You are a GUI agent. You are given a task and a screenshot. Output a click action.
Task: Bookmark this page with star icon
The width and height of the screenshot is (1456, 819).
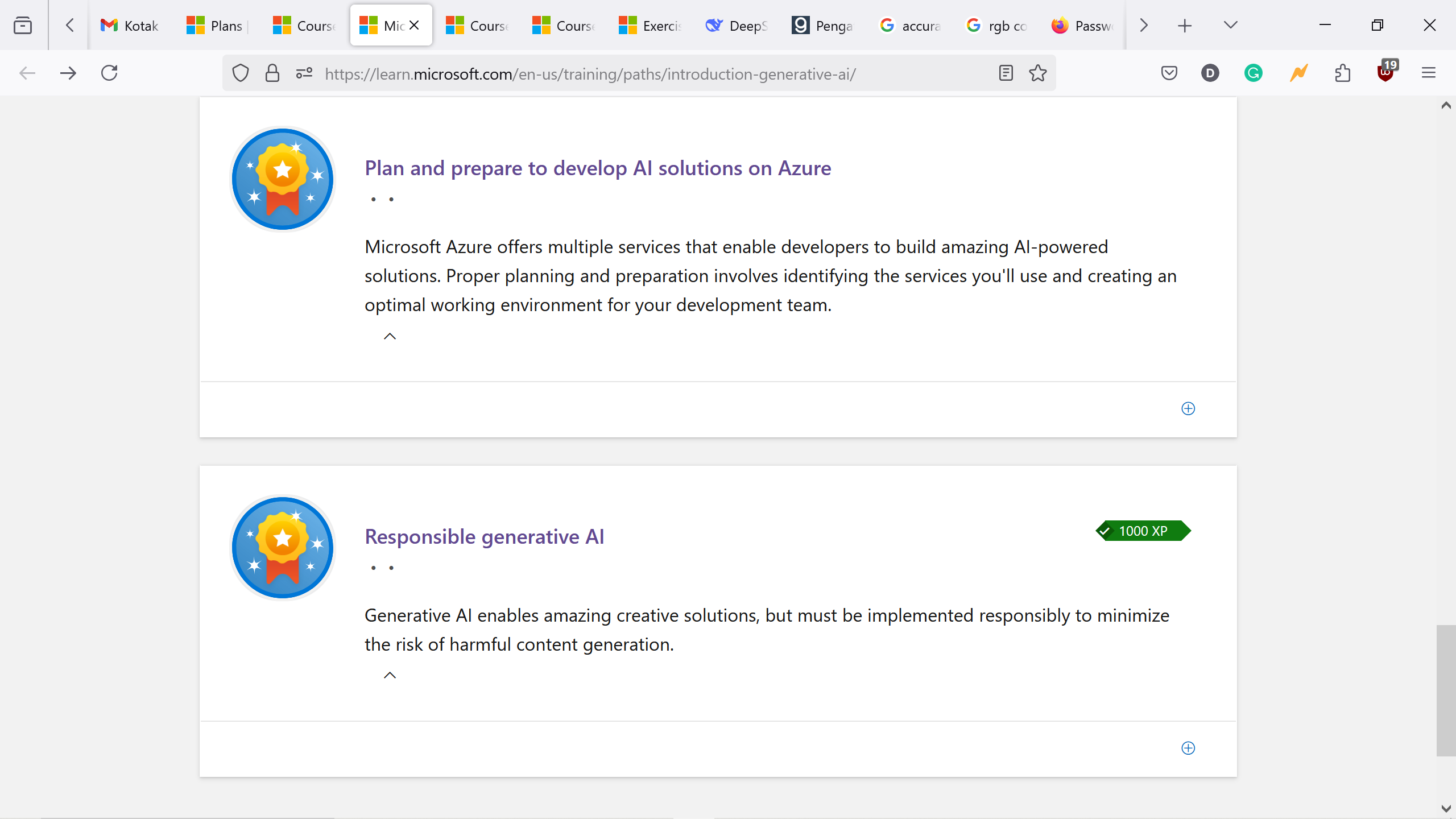[x=1038, y=73]
